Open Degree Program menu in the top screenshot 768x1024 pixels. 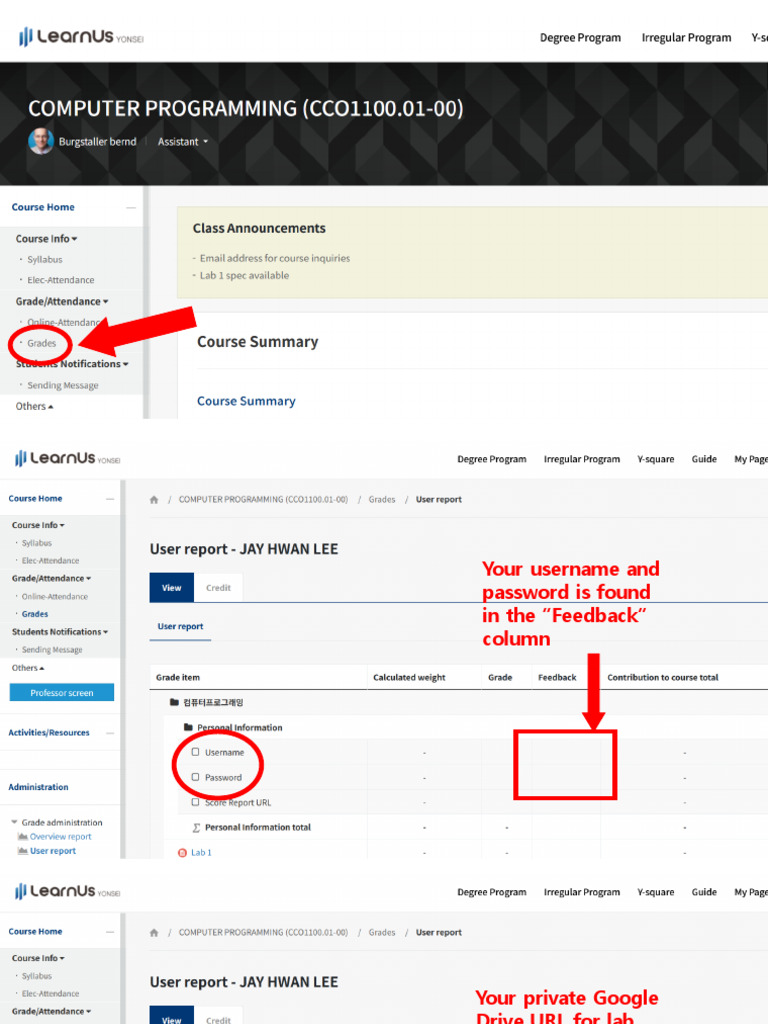click(580, 38)
